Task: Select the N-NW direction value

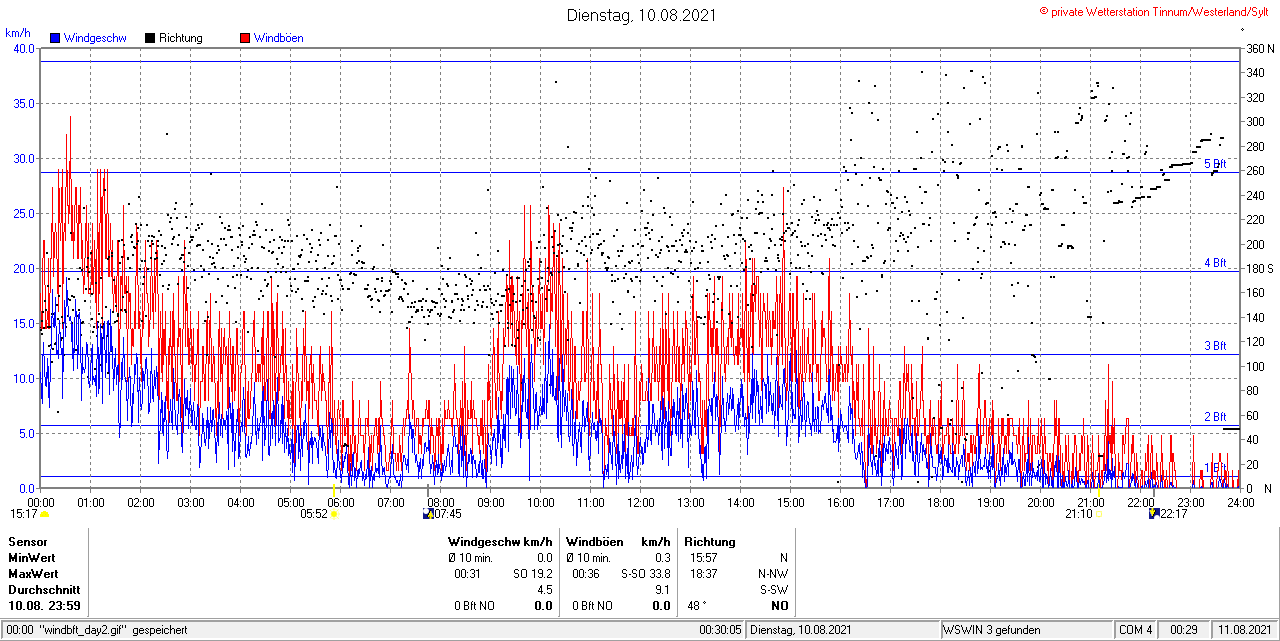Action: [x=773, y=573]
